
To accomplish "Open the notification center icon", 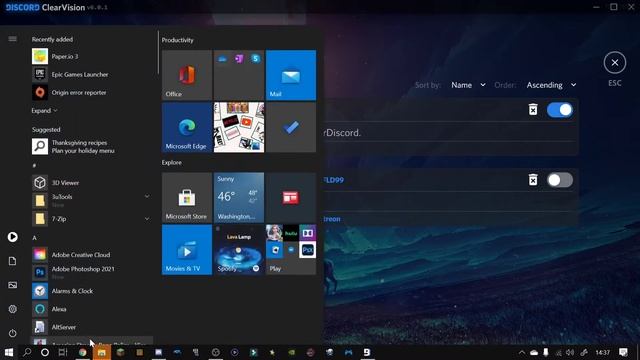I will (623, 352).
